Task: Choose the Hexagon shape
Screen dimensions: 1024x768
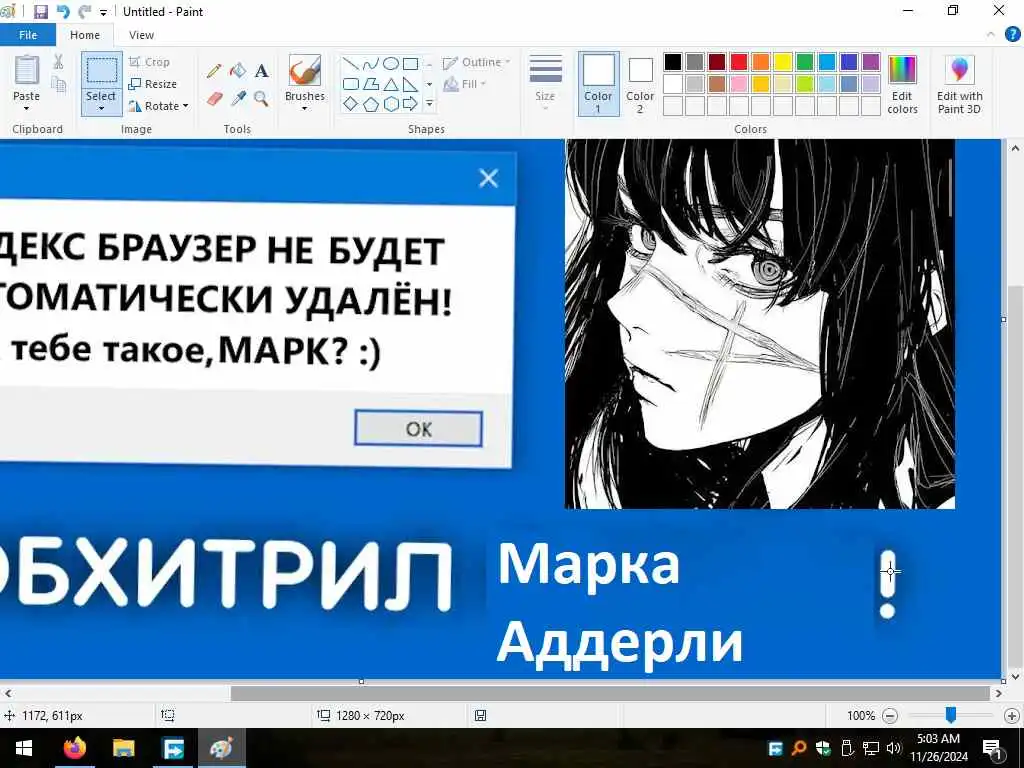Action: click(391, 104)
